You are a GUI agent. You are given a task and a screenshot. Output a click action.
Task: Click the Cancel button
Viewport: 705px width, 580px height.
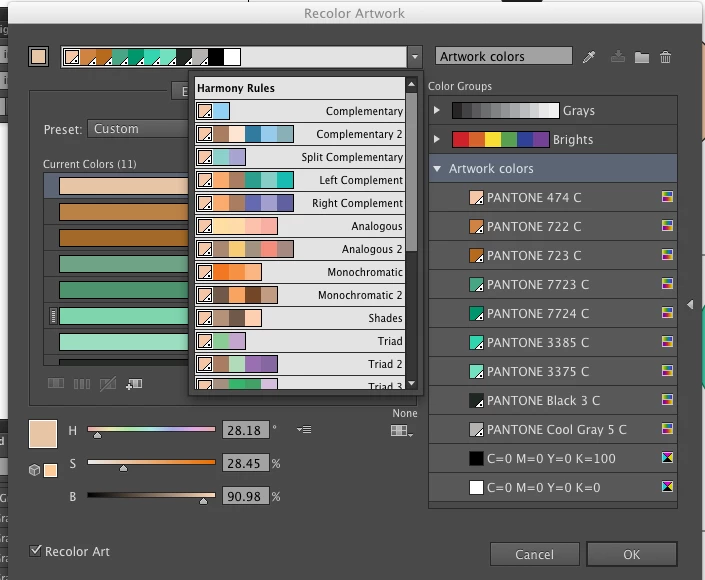pyautogui.click(x=535, y=554)
